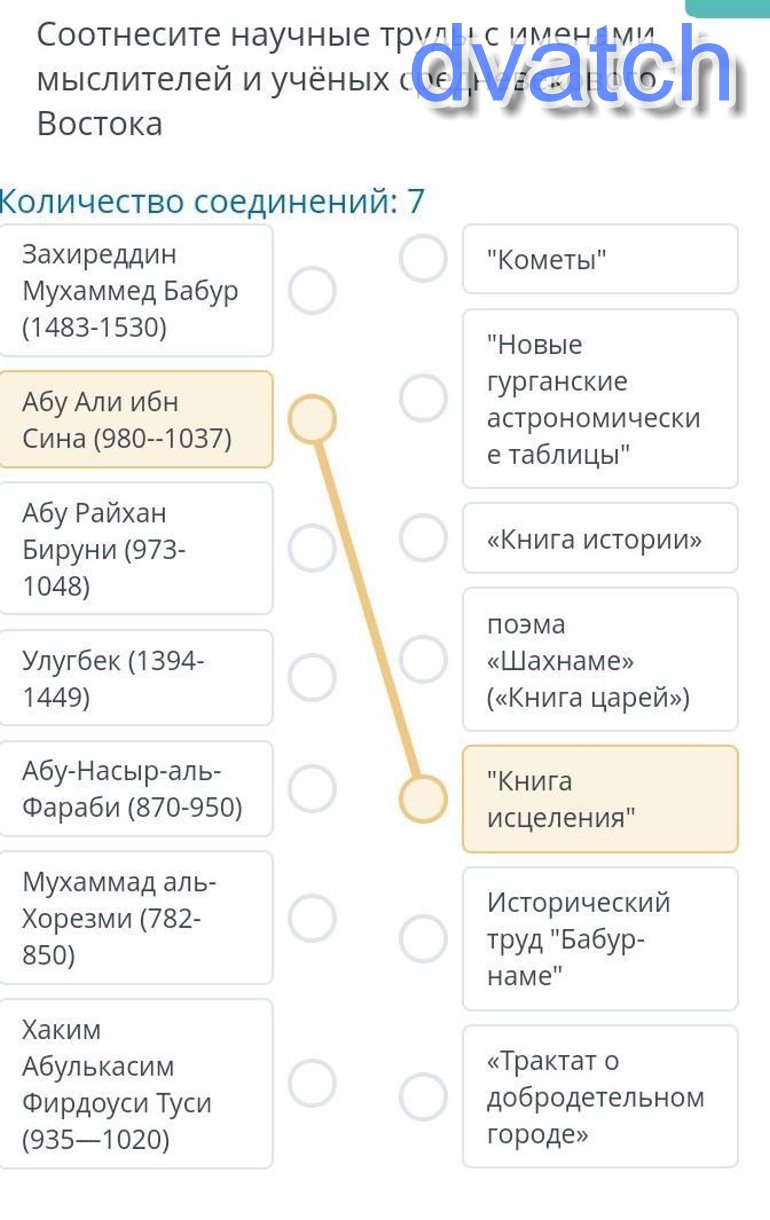Click the «Книга истории» answer card
Viewport: 770px width, 1220px height.
point(599,539)
